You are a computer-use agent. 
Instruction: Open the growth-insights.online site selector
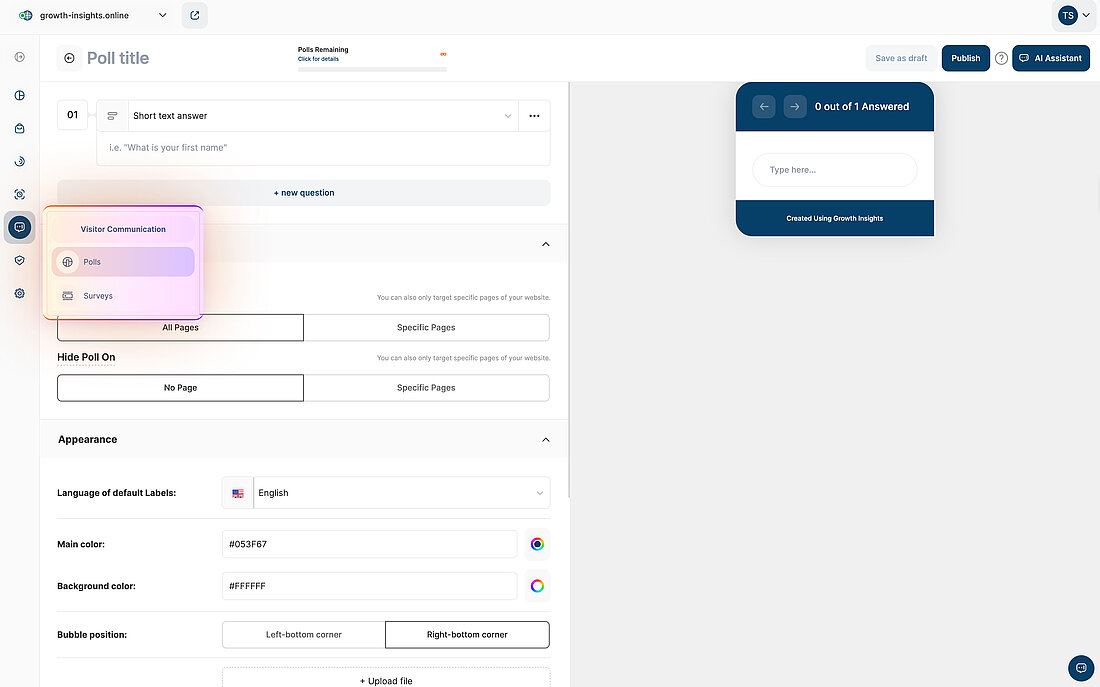(x=95, y=15)
